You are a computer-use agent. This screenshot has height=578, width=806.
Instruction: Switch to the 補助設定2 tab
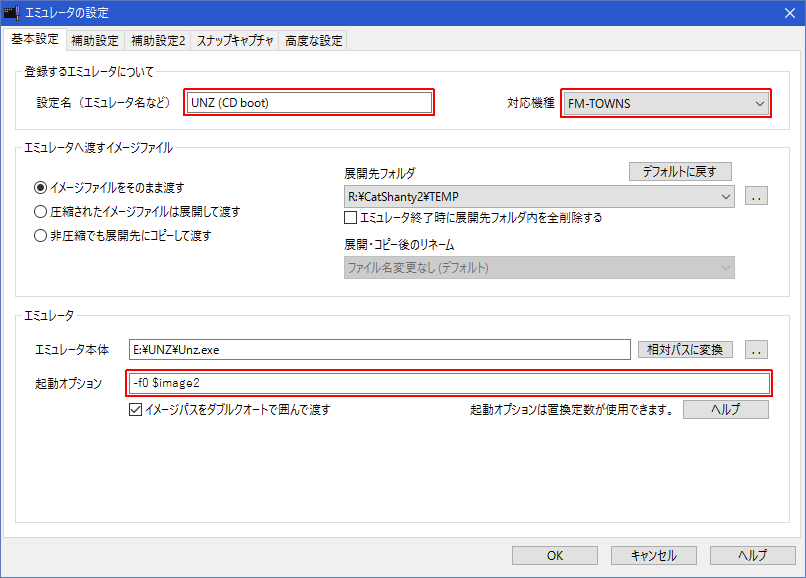point(158,41)
